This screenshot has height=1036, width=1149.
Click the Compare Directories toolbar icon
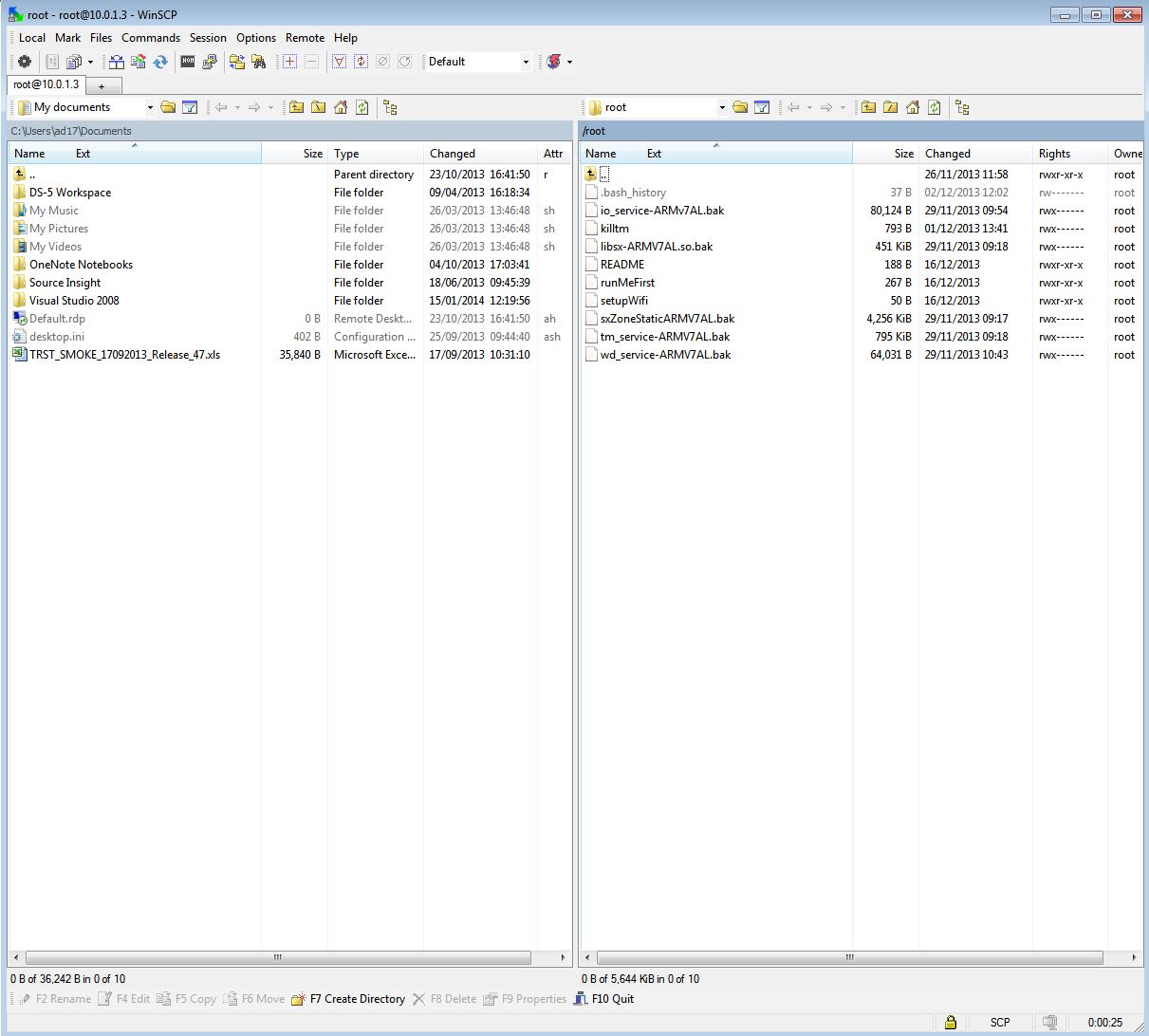tap(117, 62)
